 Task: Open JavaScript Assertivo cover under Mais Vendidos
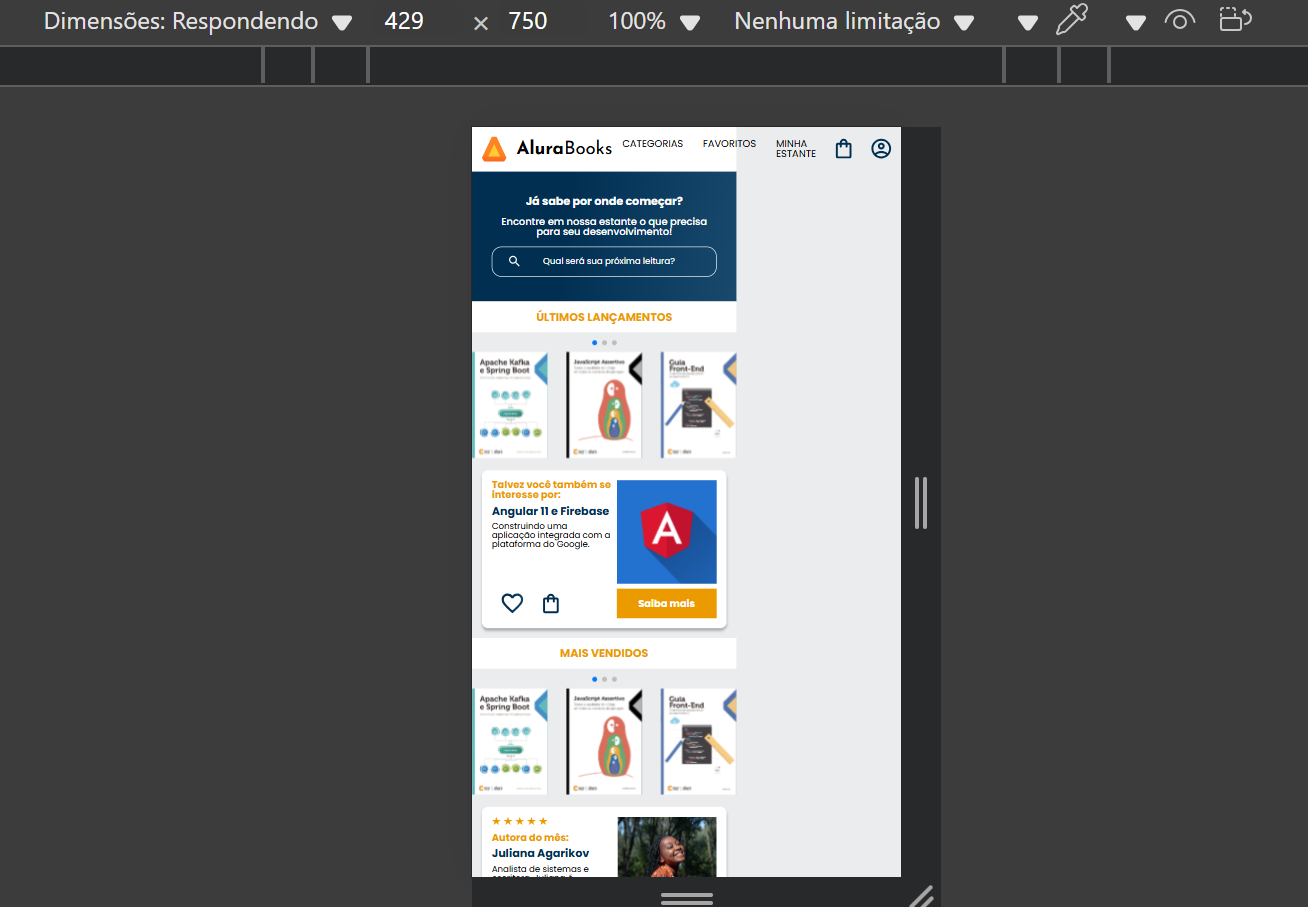click(x=604, y=741)
